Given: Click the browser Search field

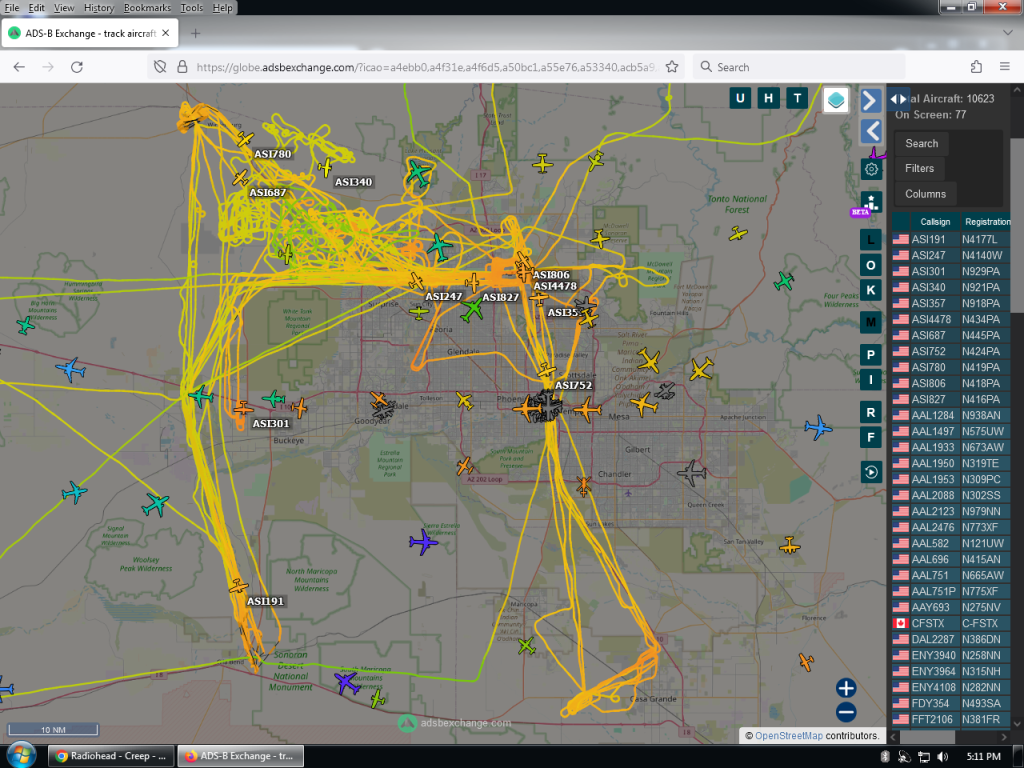Looking at the screenshot, I should [x=799, y=67].
